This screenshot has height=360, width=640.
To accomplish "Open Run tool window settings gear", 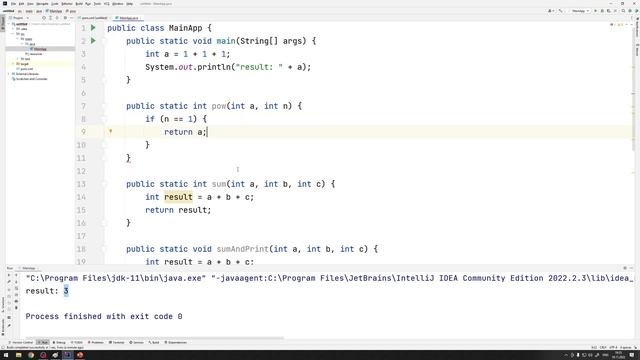I will (x=625, y=268).
